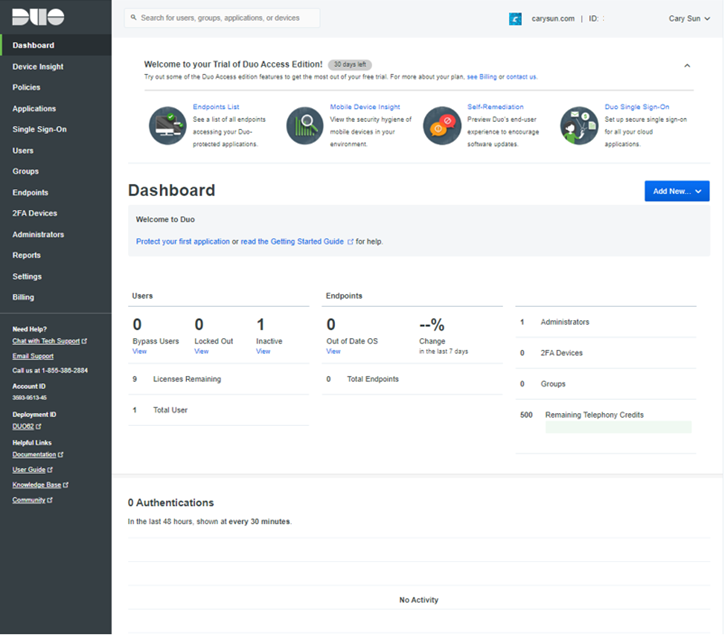Click Protect your first application link
The width and height of the screenshot is (724, 636).
182,242
